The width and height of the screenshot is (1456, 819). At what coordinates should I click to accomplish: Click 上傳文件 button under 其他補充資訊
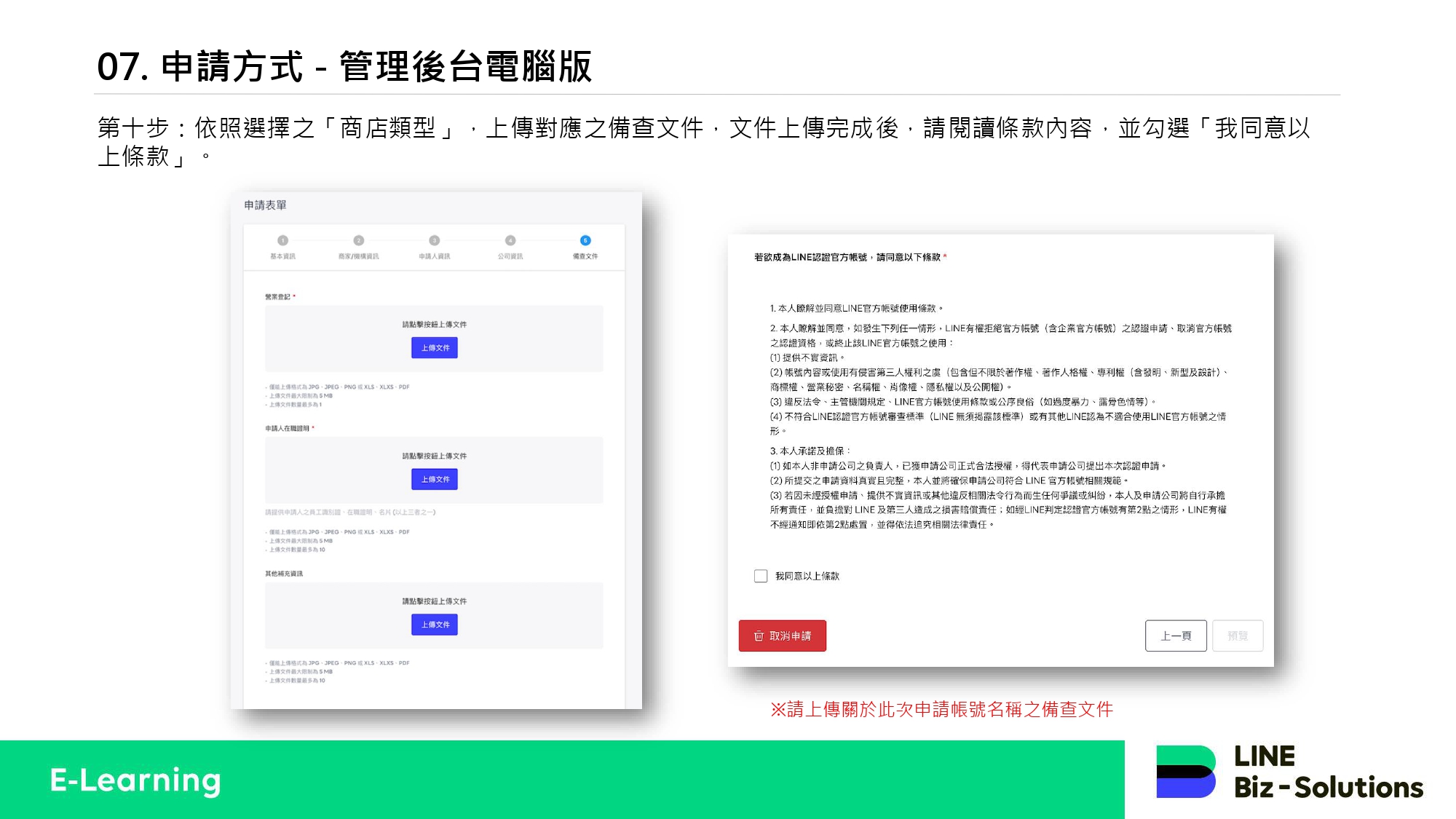[435, 625]
